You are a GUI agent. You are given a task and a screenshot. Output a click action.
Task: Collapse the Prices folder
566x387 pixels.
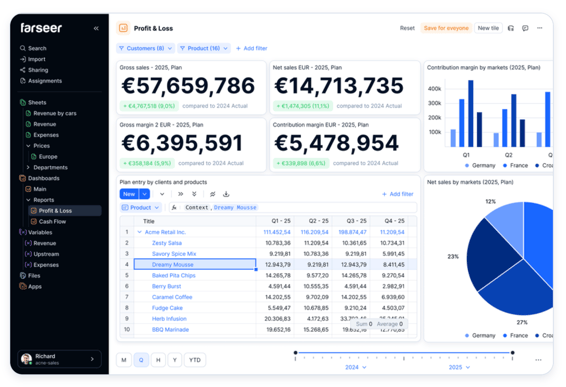pos(28,145)
